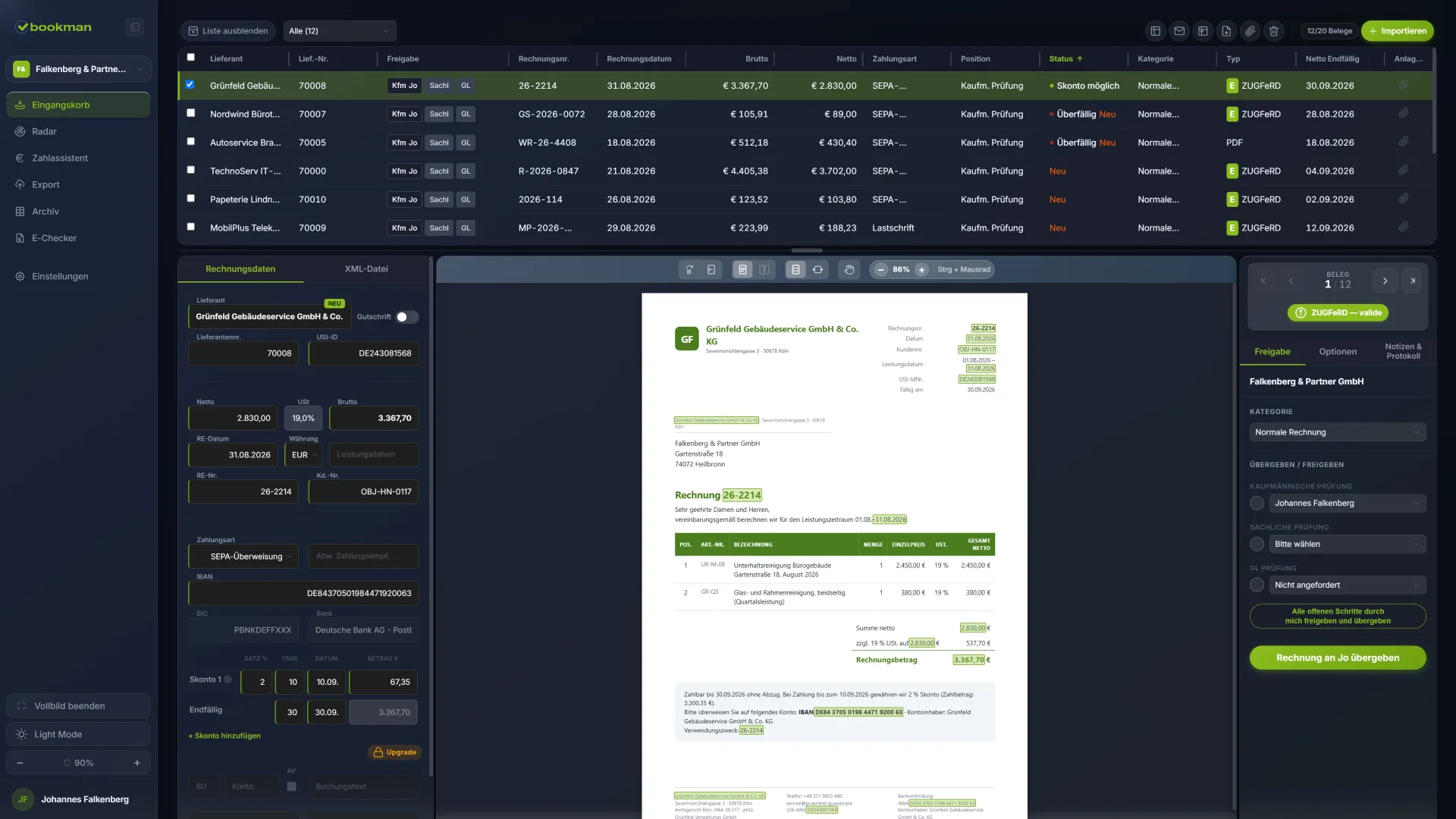Screen dimensions: 1456x819
Task: Click the XML file view icon in viewer
Action: tap(711, 269)
